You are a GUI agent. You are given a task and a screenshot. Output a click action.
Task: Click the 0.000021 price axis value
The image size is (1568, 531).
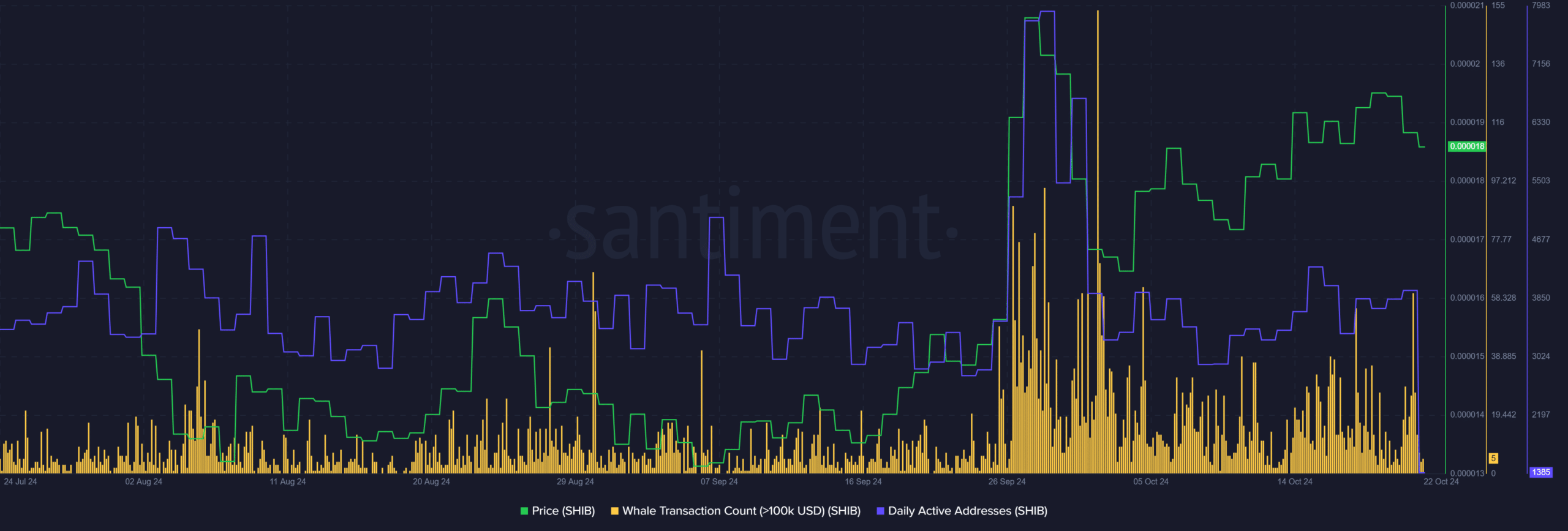[x=1467, y=6]
